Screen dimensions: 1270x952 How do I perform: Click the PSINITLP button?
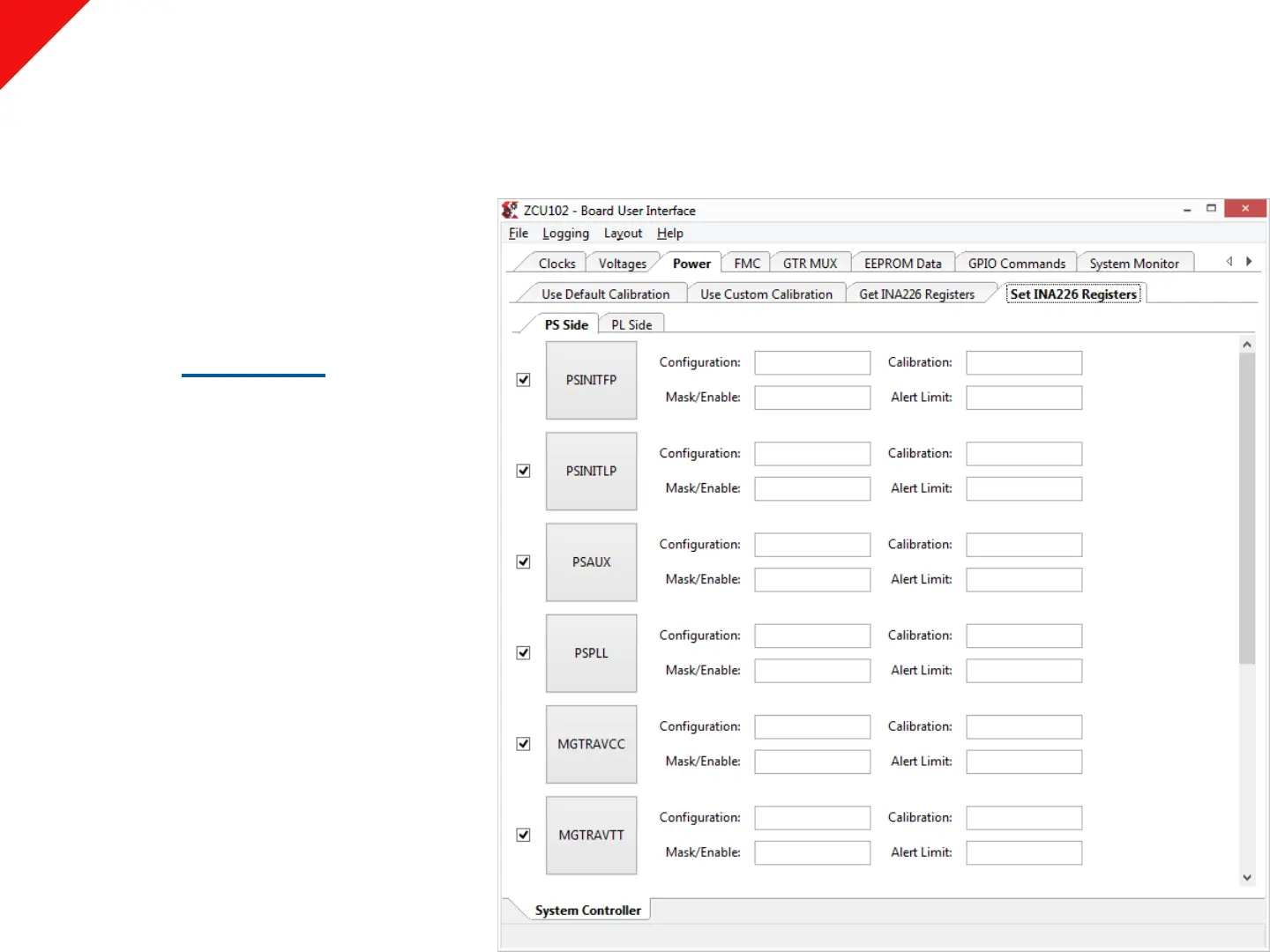[x=591, y=471]
